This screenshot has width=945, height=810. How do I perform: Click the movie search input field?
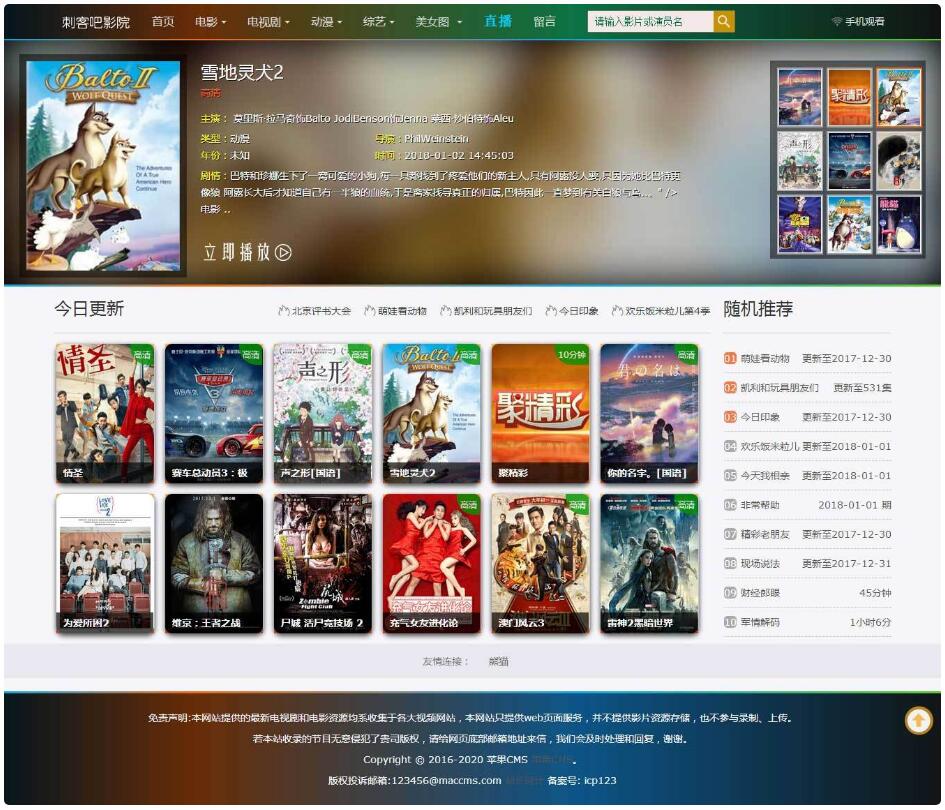coord(644,20)
